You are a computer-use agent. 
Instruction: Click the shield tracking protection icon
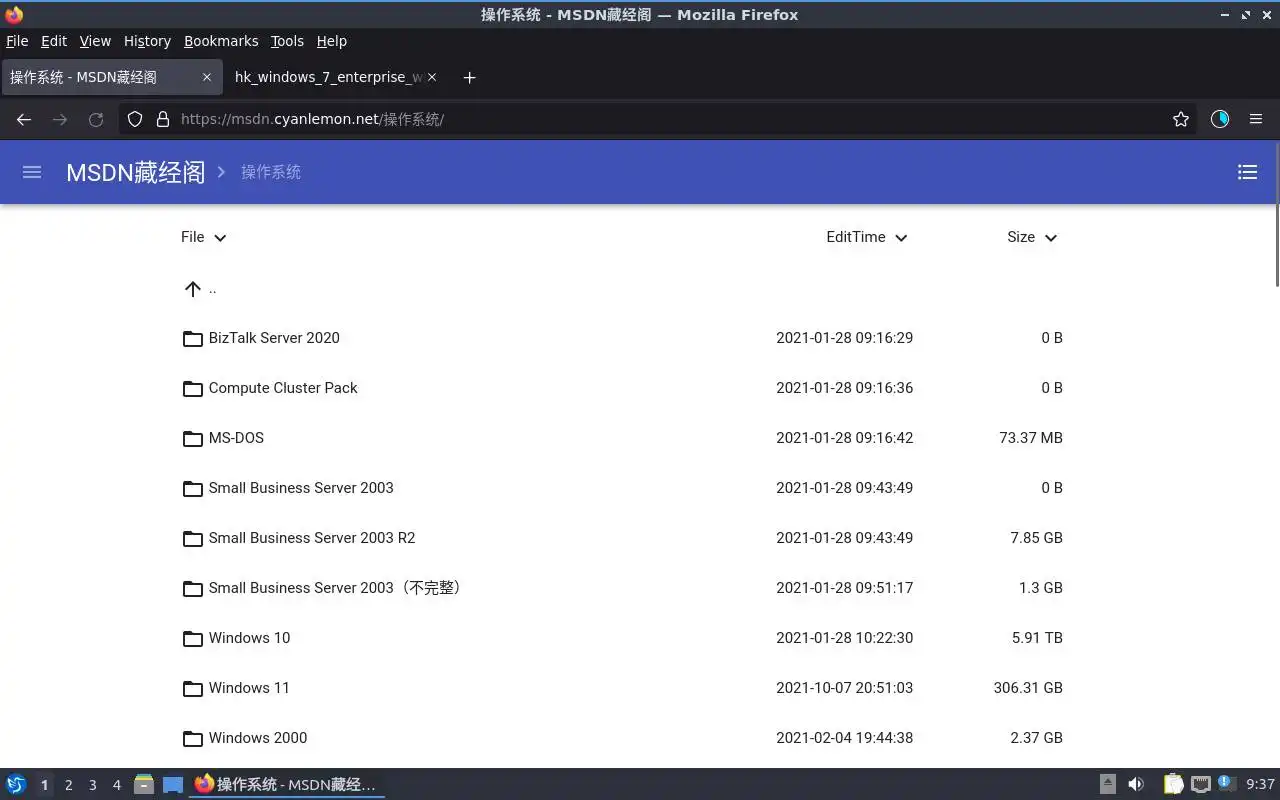[135, 119]
